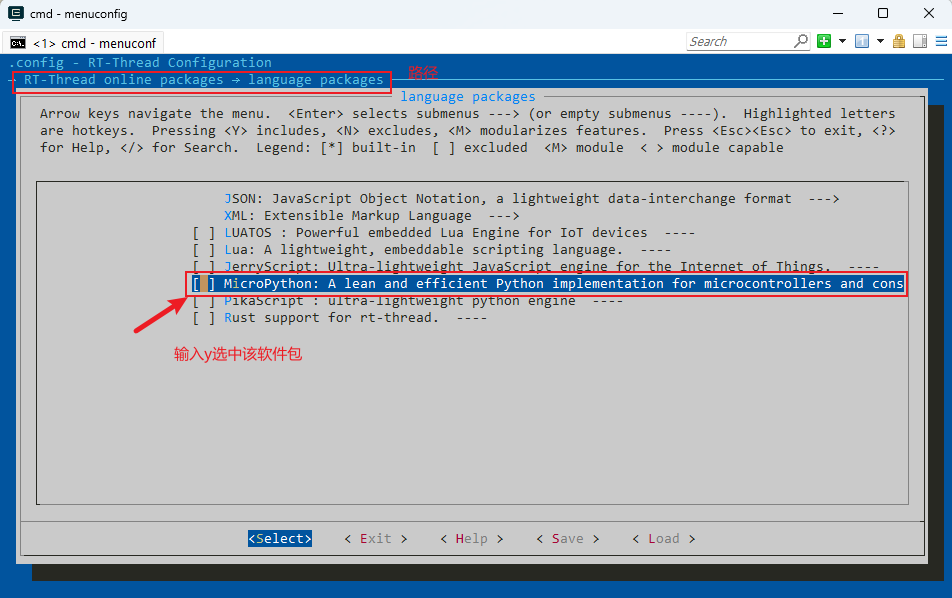Click the Exit button in menuconfig
The width and height of the screenshot is (952, 598).
point(377,538)
